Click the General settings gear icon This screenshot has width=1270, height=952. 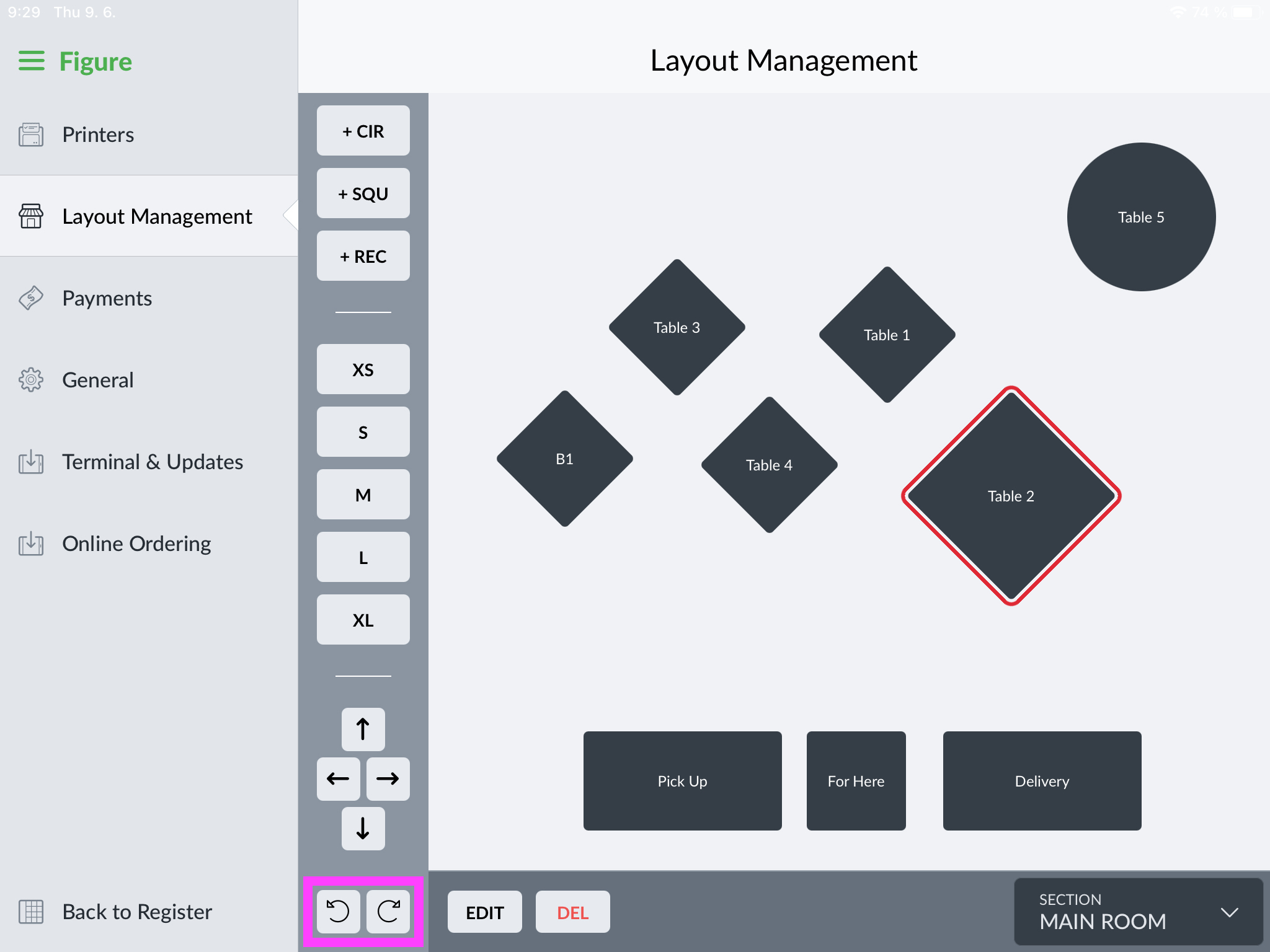coord(32,380)
